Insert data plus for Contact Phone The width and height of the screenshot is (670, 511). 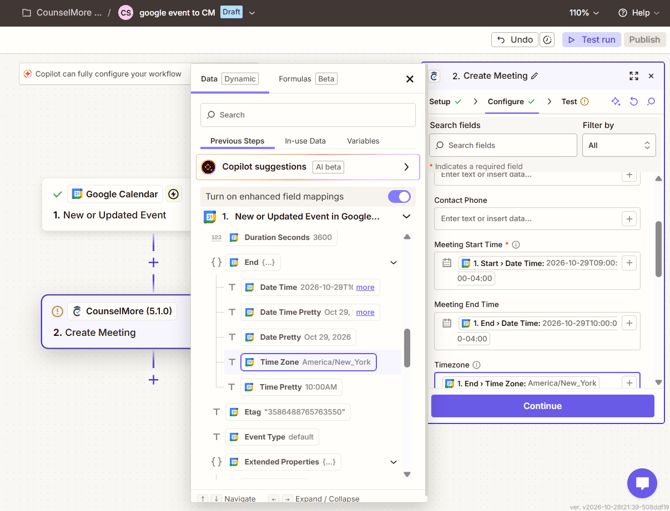629,219
